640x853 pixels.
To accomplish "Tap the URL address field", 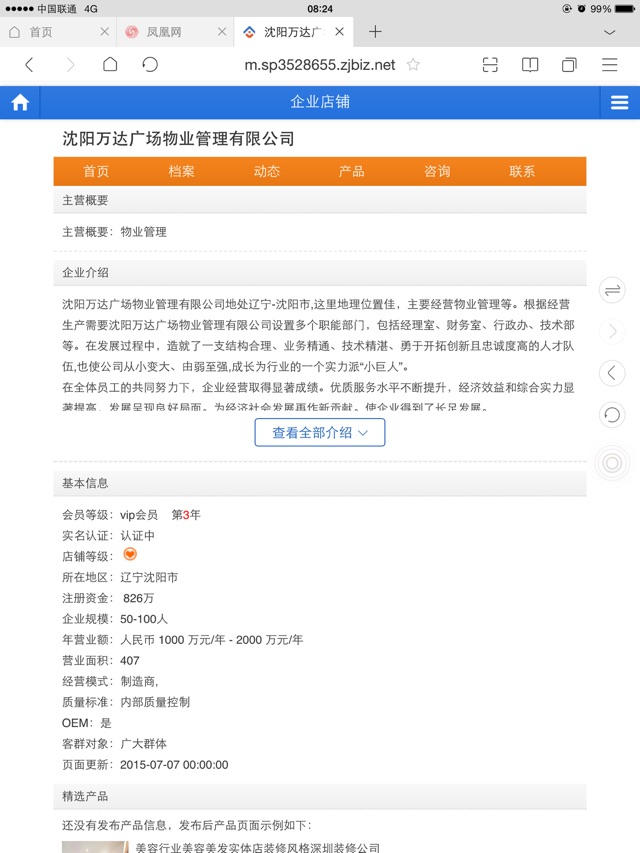I will (320, 65).
